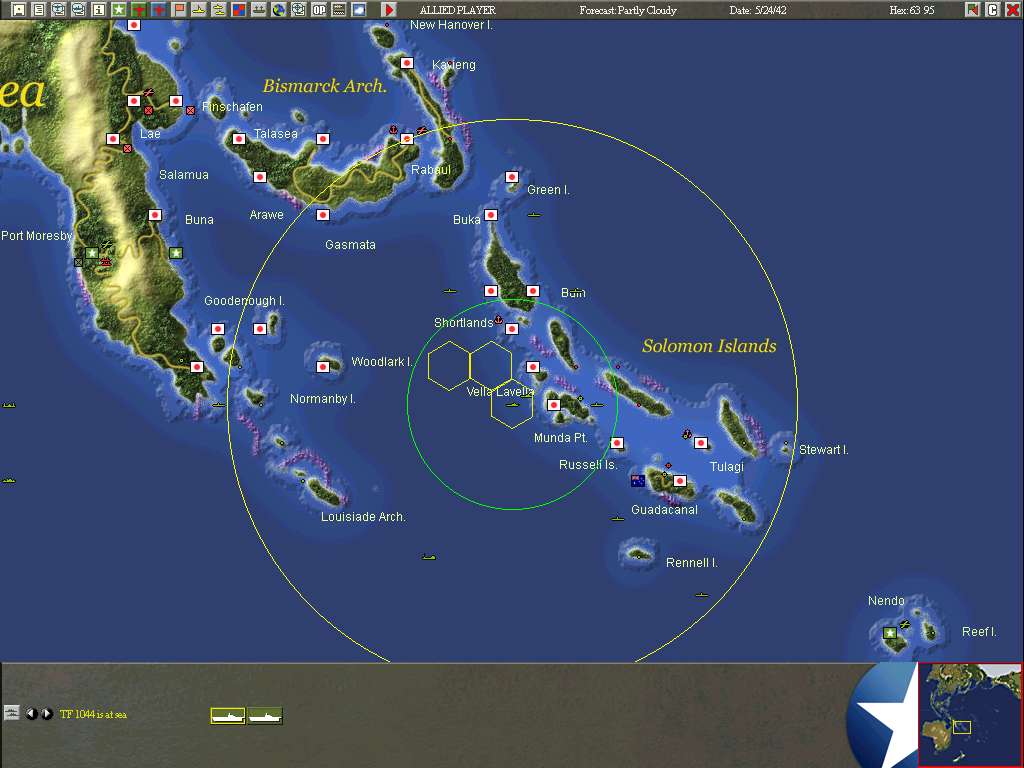Click the ship icon south of Louisiade Arch.
This screenshot has width=1024, height=768.
[x=428, y=557]
